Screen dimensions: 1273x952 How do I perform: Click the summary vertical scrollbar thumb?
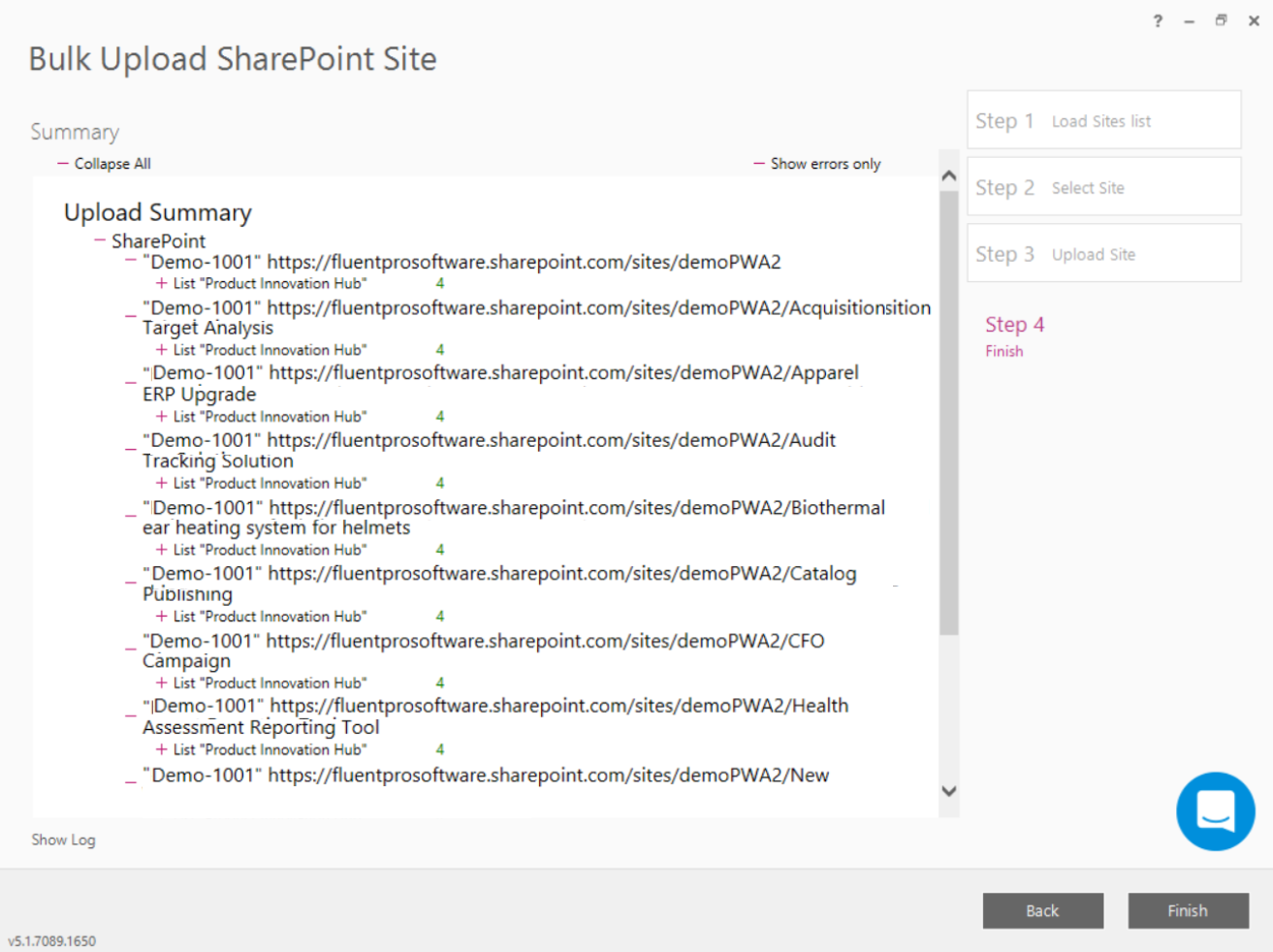(x=949, y=413)
